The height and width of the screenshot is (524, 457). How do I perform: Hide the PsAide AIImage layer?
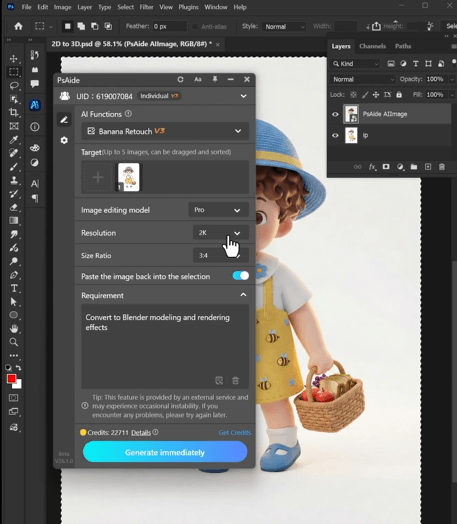coord(335,114)
